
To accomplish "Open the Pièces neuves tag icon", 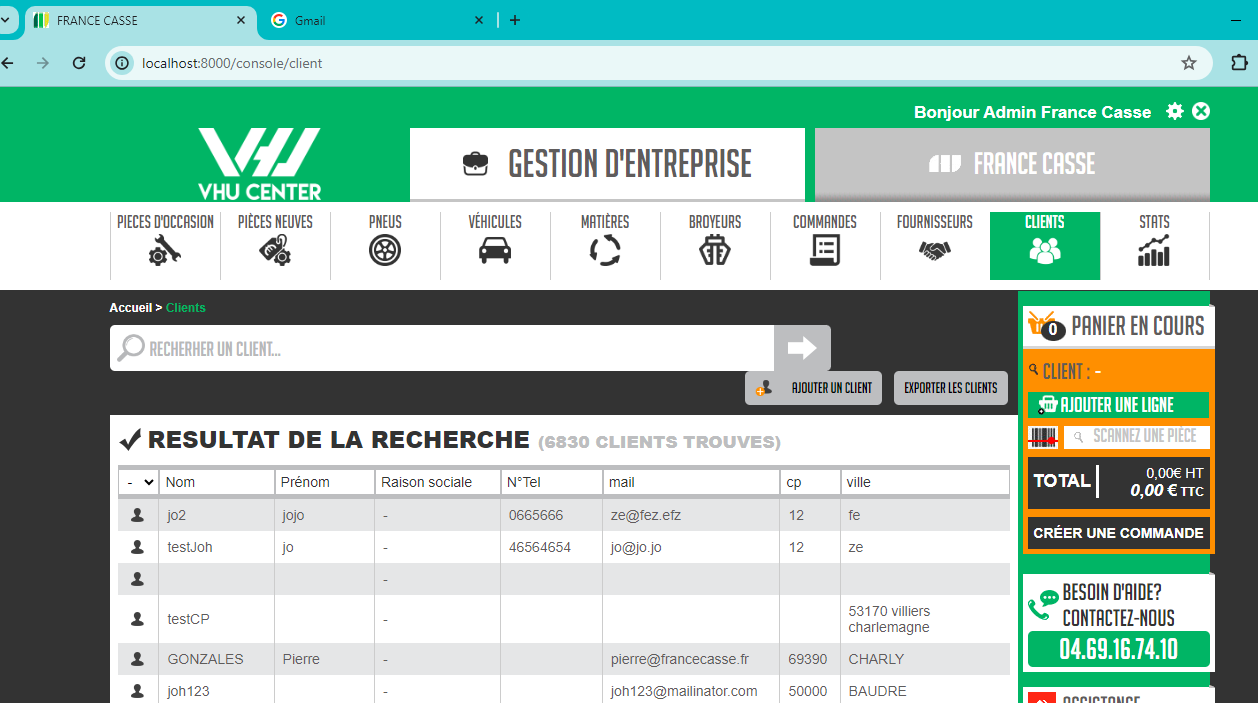I will (x=275, y=250).
